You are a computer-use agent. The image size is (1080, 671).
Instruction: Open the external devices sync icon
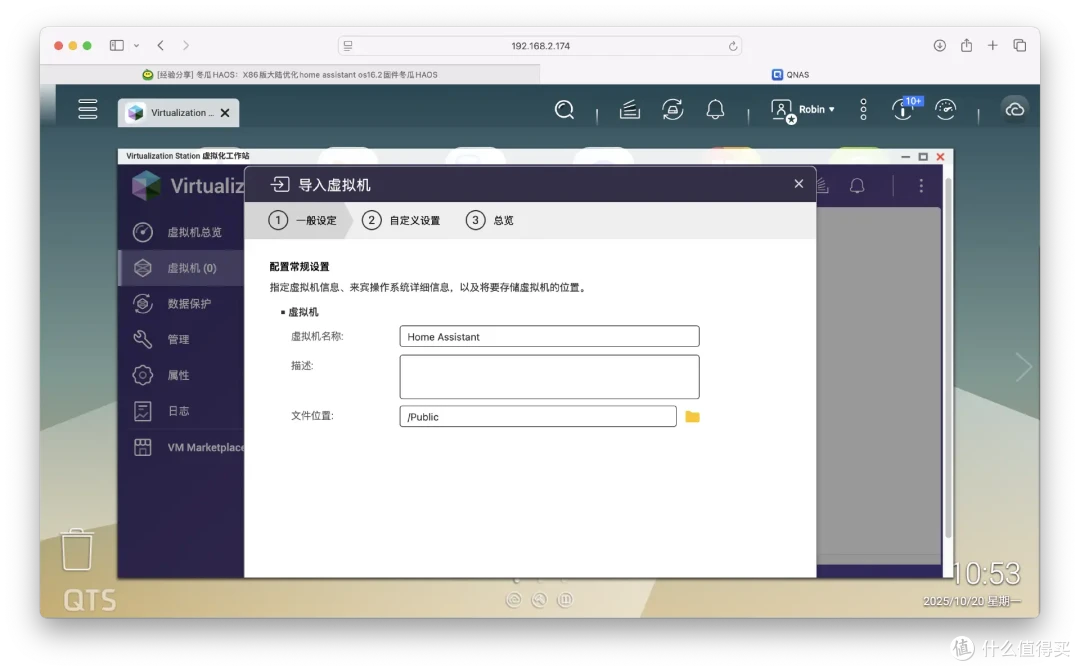(x=672, y=110)
